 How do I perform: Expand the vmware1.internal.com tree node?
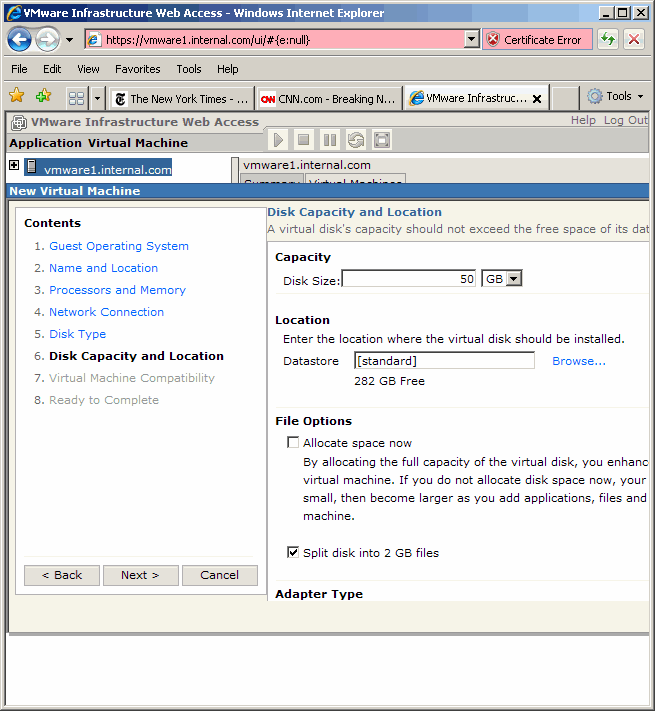[14, 166]
